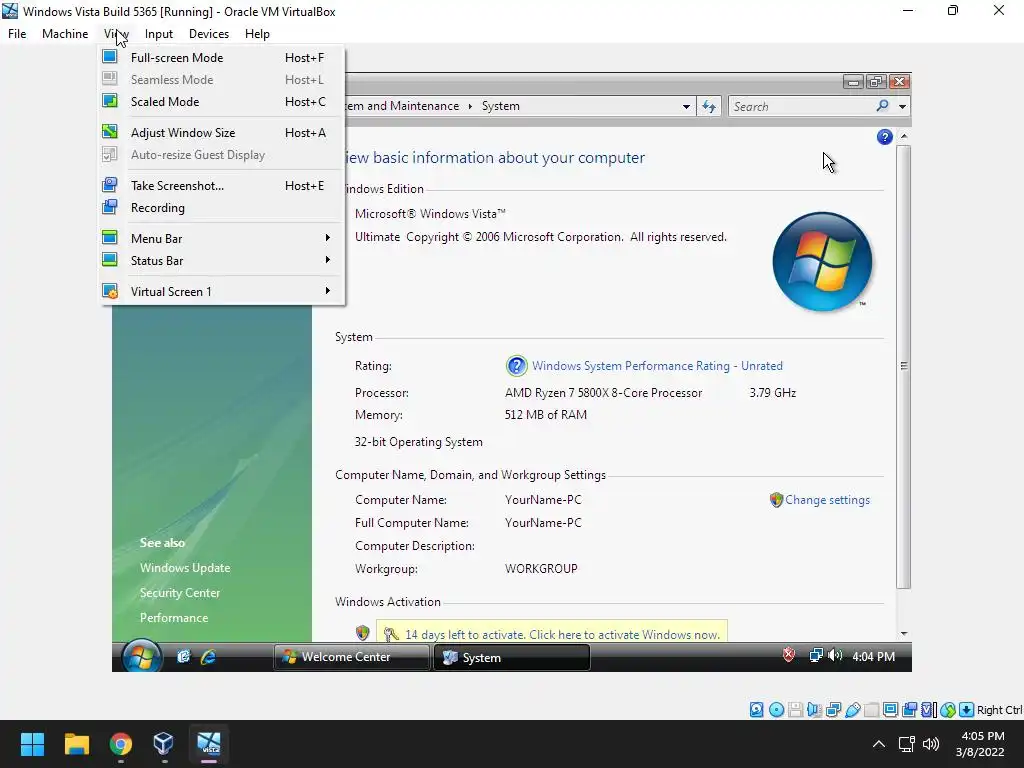Image resolution: width=1024 pixels, height=768 pixels.
Task: Open the Devices menu
Action: 209,34
